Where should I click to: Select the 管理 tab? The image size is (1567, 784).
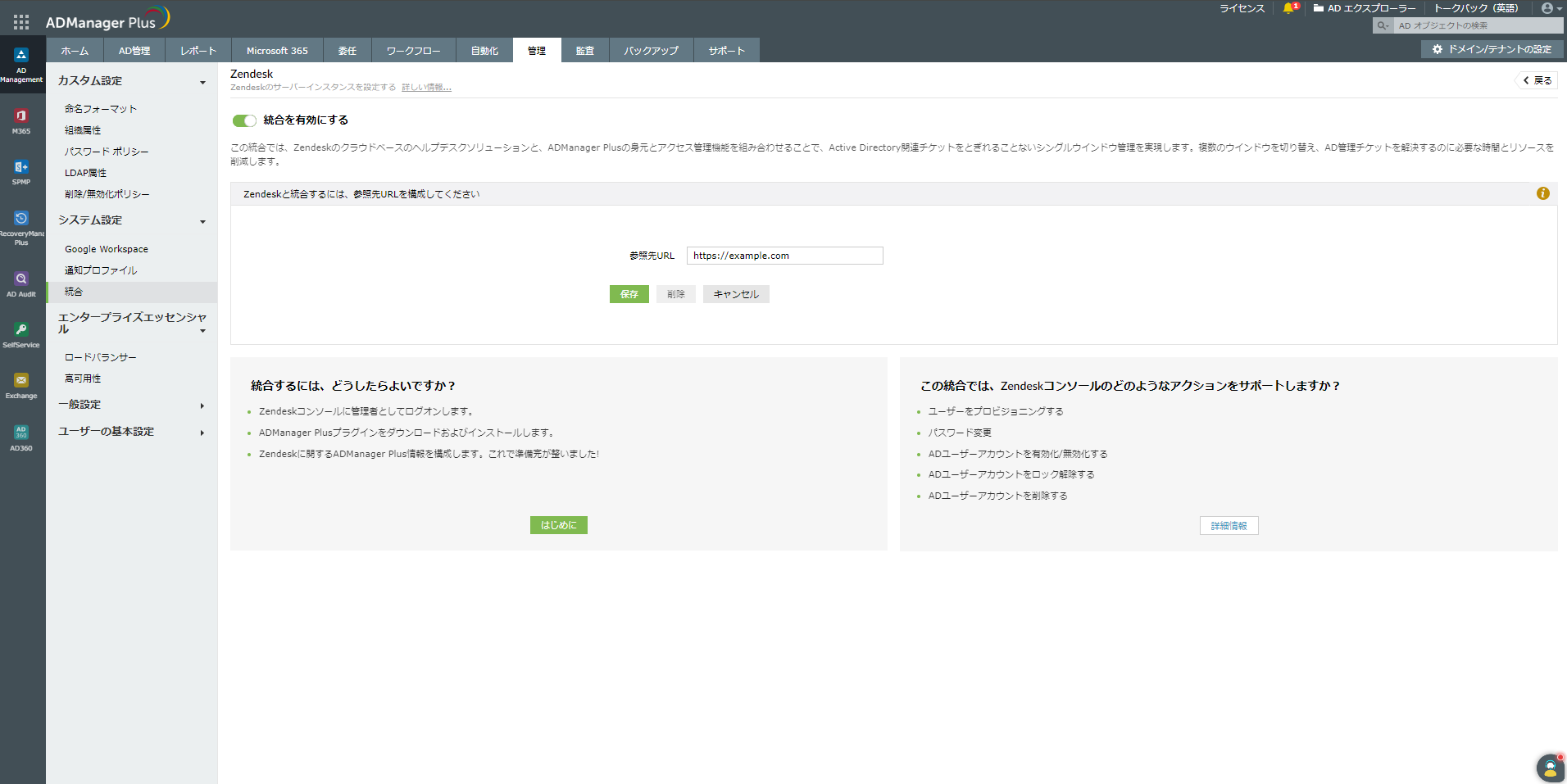point(537,50)
